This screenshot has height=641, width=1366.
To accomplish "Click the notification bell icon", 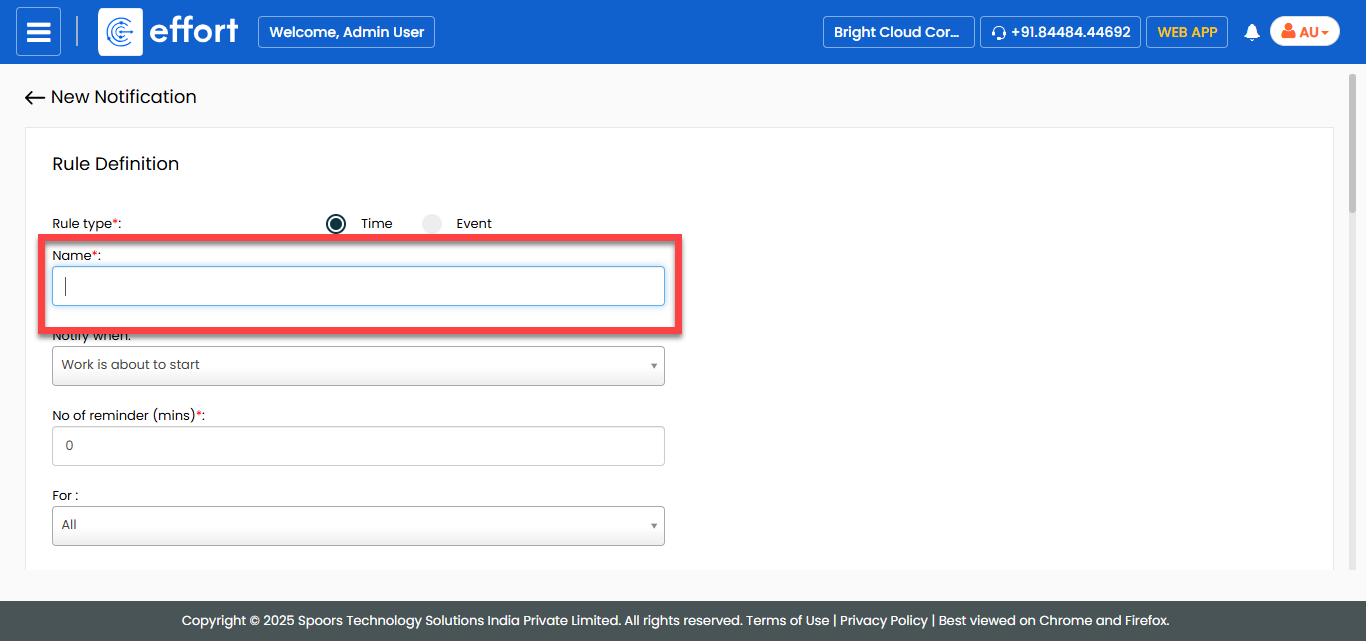I will point(1251,32).
